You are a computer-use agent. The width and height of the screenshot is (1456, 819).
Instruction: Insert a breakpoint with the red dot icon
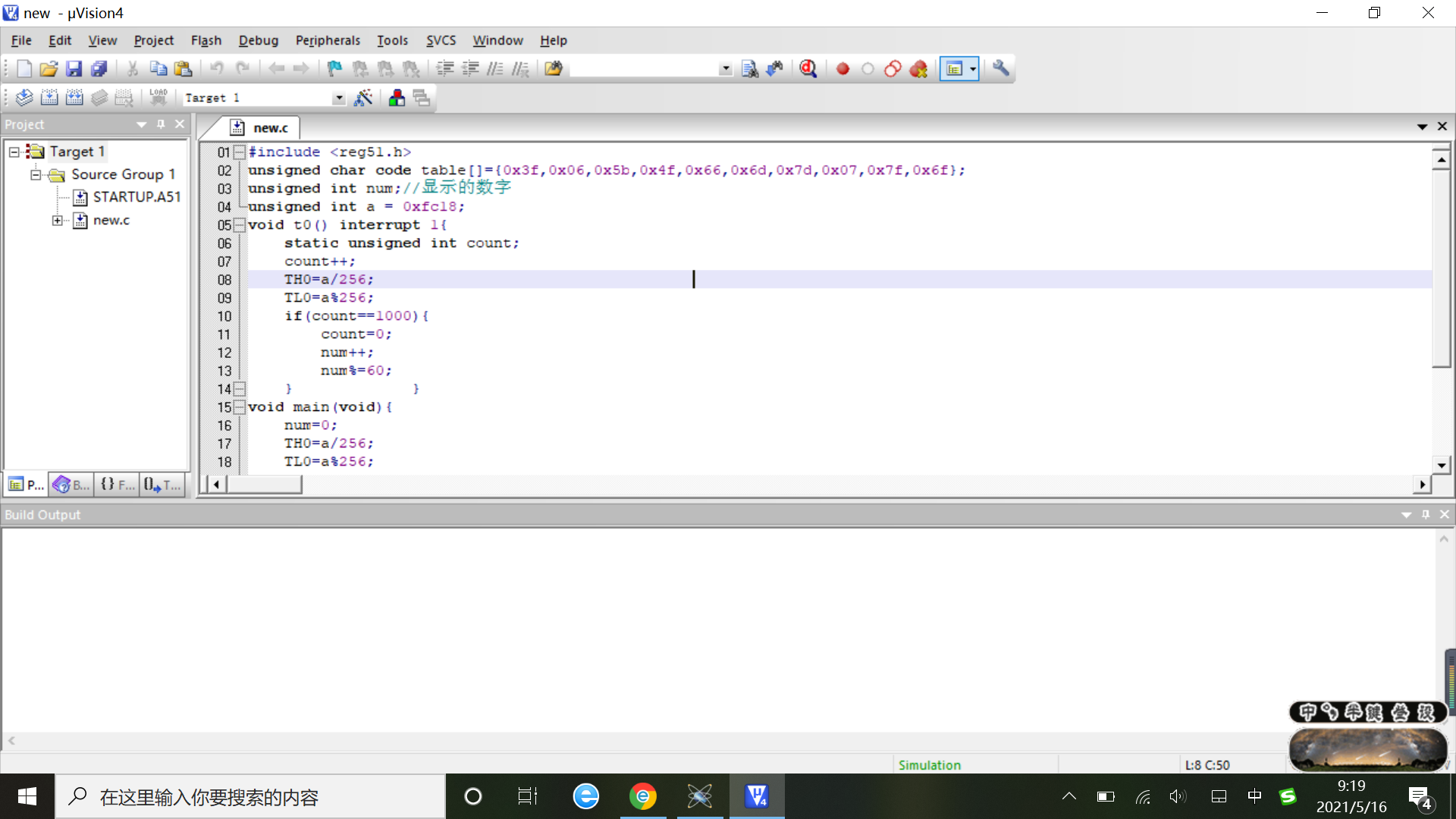tap(843, 69)
